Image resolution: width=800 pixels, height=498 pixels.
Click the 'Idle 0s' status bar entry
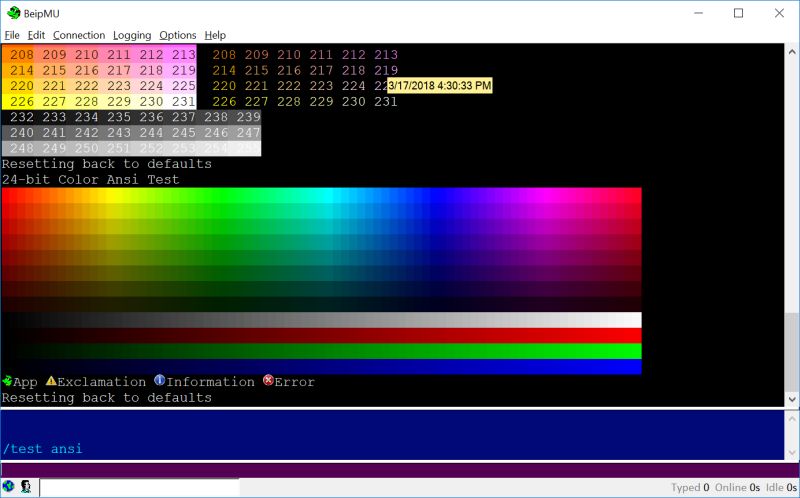tap(781, 487)
